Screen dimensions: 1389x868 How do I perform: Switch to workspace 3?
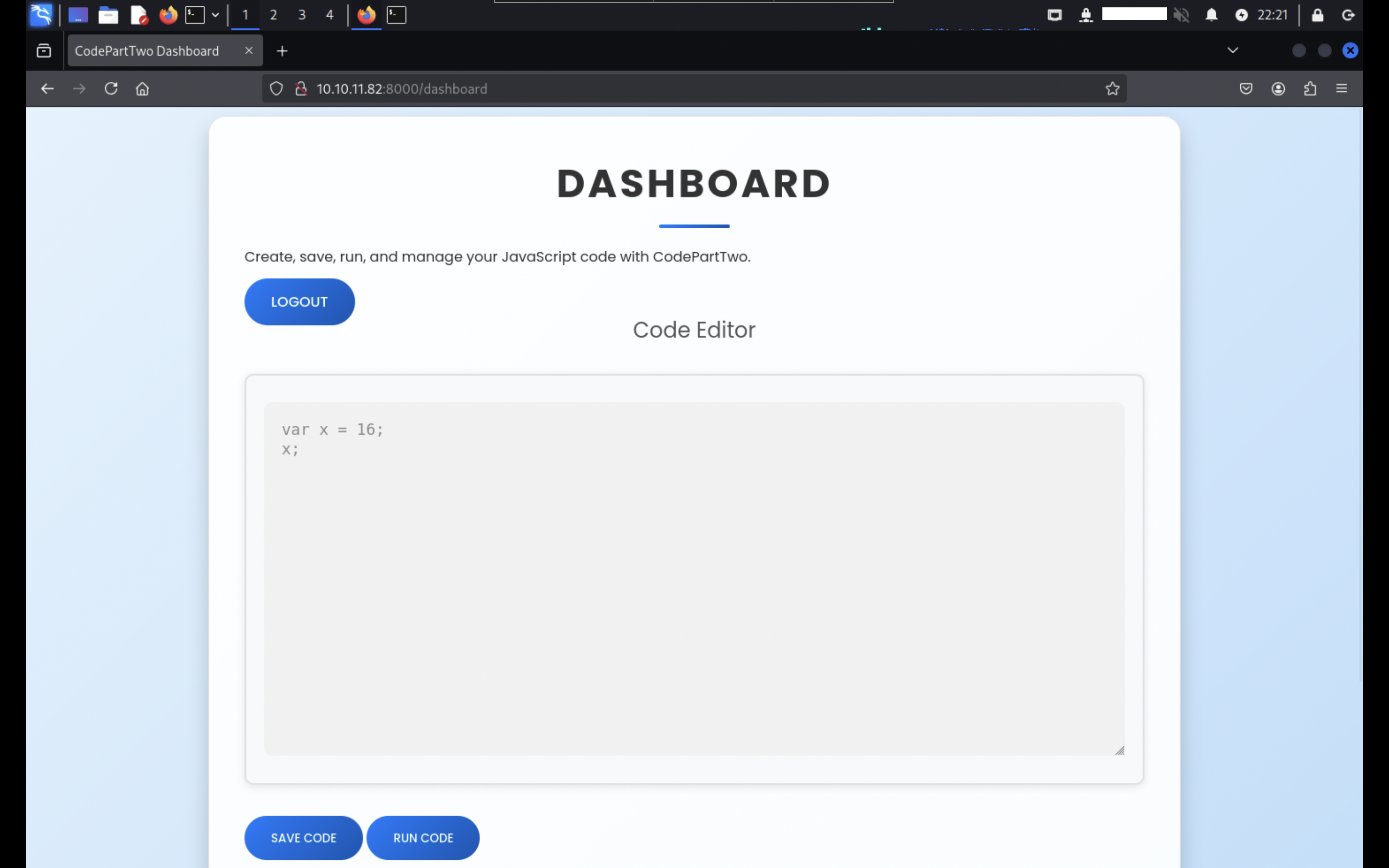[x=301, y=15]
